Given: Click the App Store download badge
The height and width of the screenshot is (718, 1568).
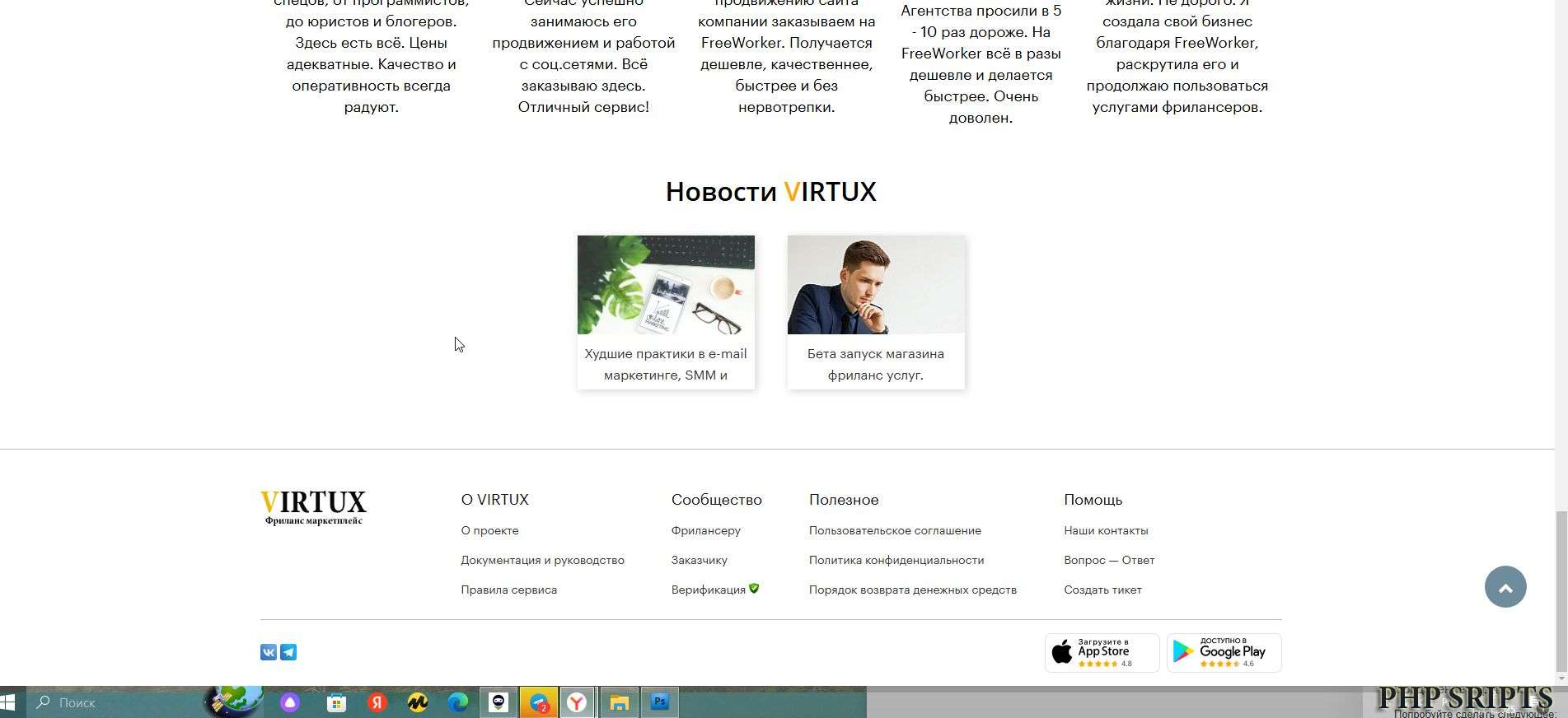Looking at the screenshot, I should pos(1102,653).
